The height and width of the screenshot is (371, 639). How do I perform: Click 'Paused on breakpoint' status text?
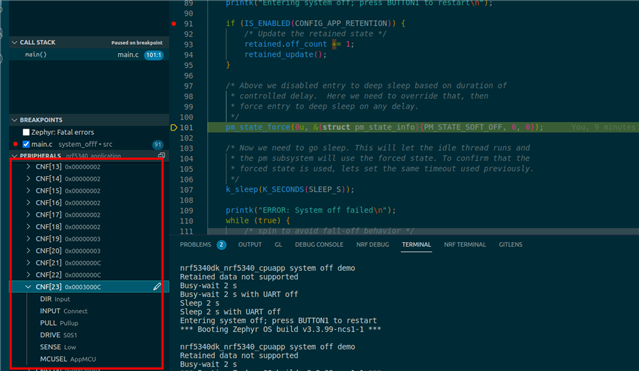[137, 42]
